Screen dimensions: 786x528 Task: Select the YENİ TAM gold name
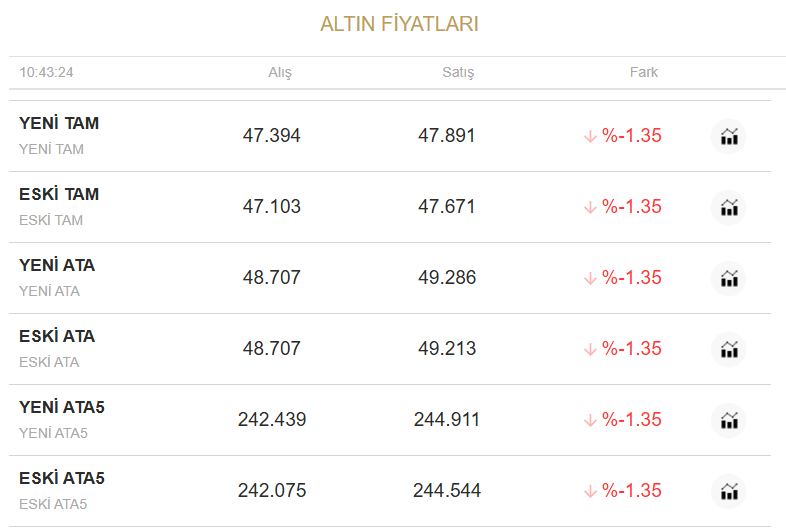coord(59,124)
